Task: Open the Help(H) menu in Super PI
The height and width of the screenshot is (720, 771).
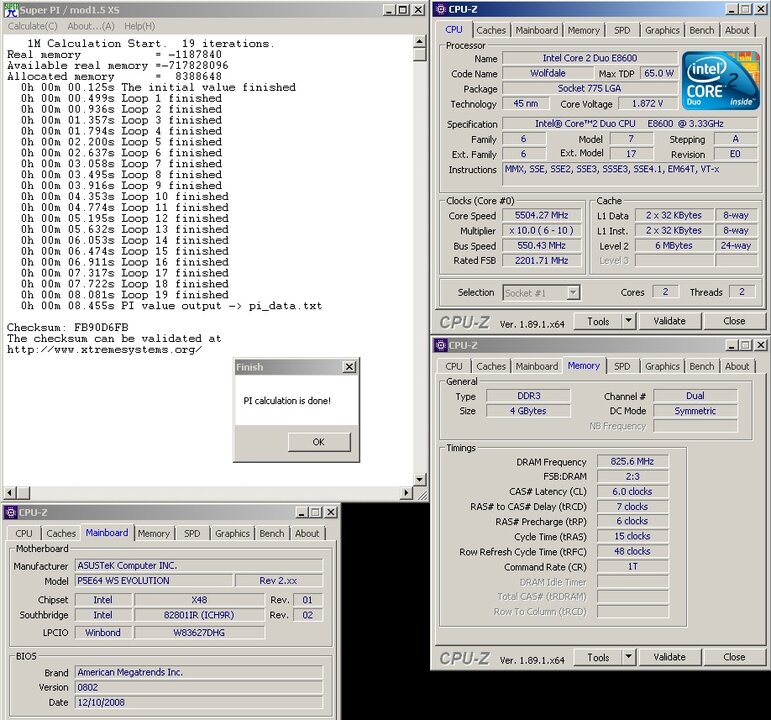Action: 139,26
